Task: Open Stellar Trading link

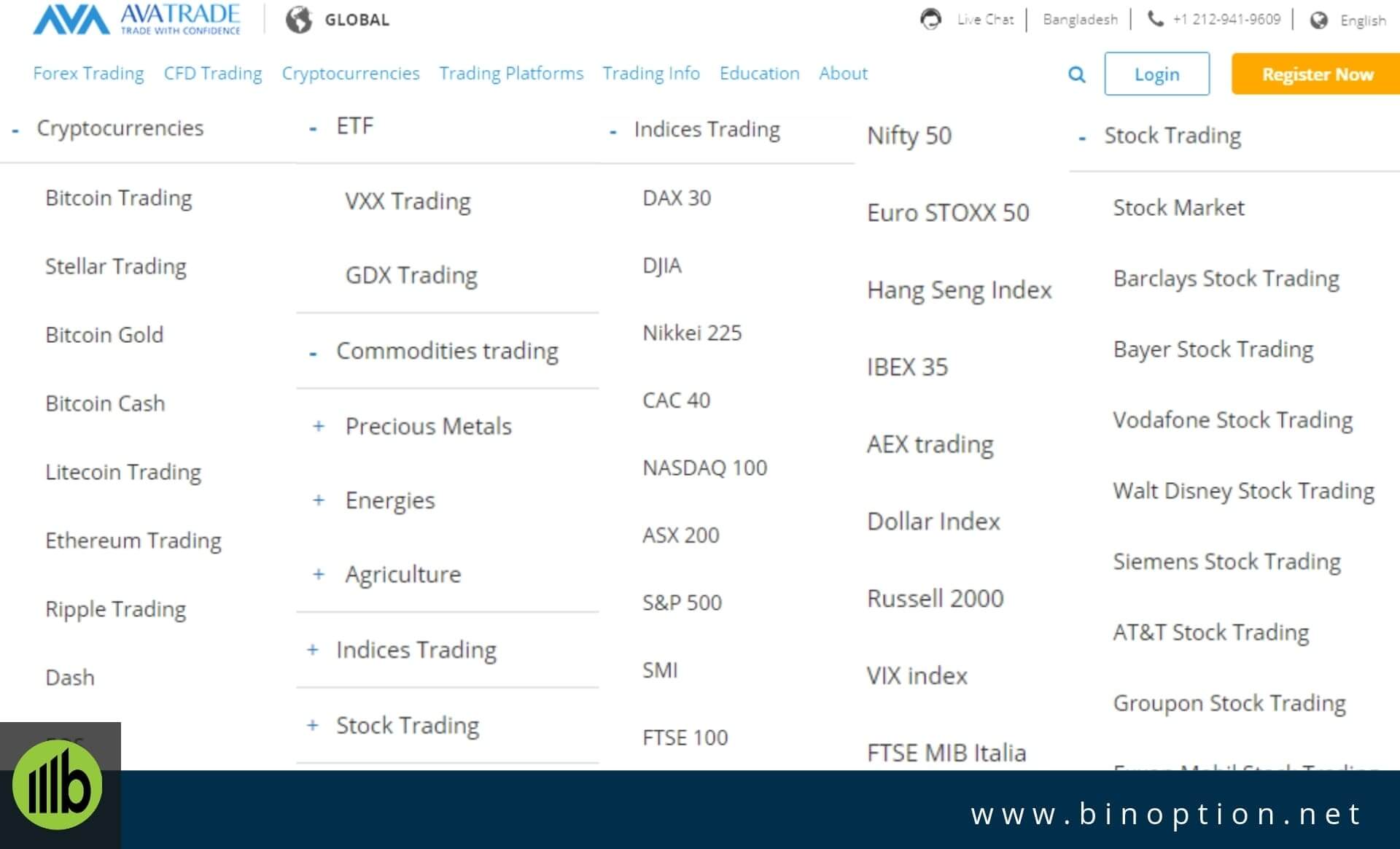Action: coord(116,267)
